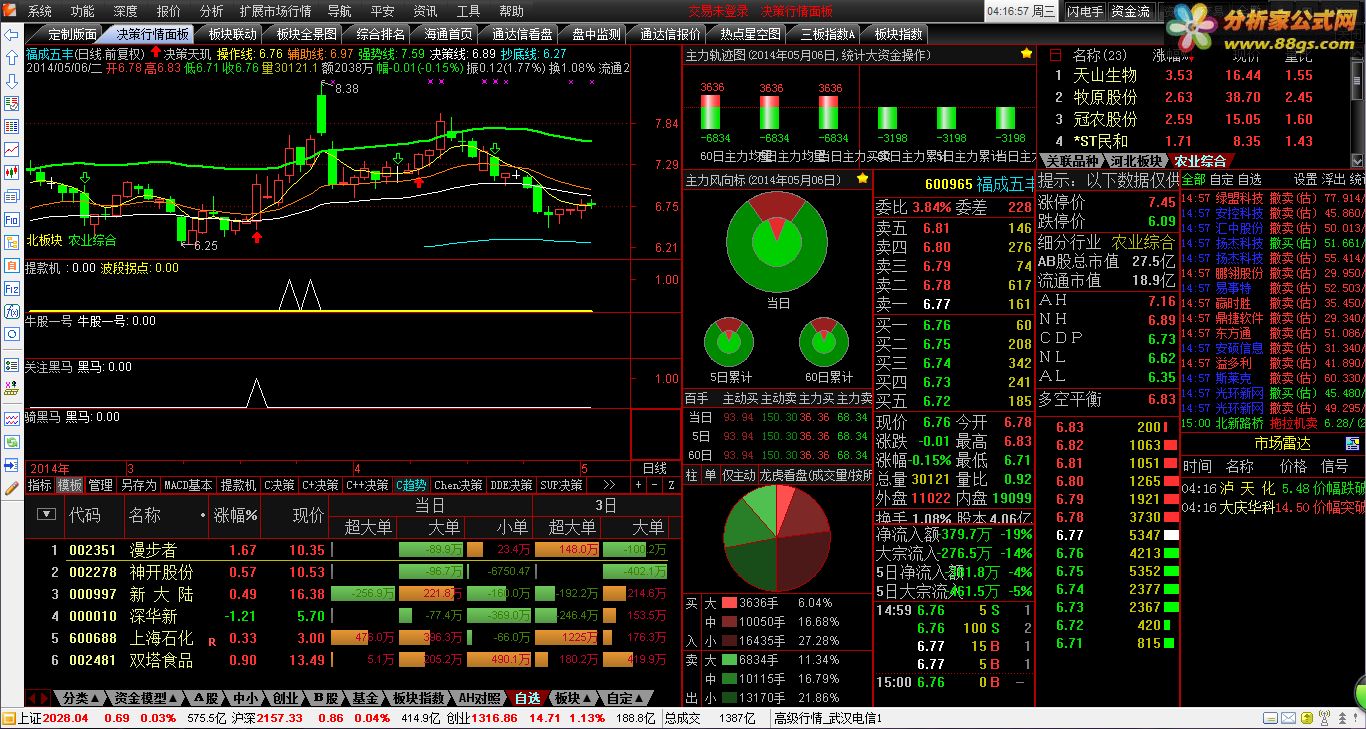Click the up arrow icon in left sidebar

coord(11,58)
